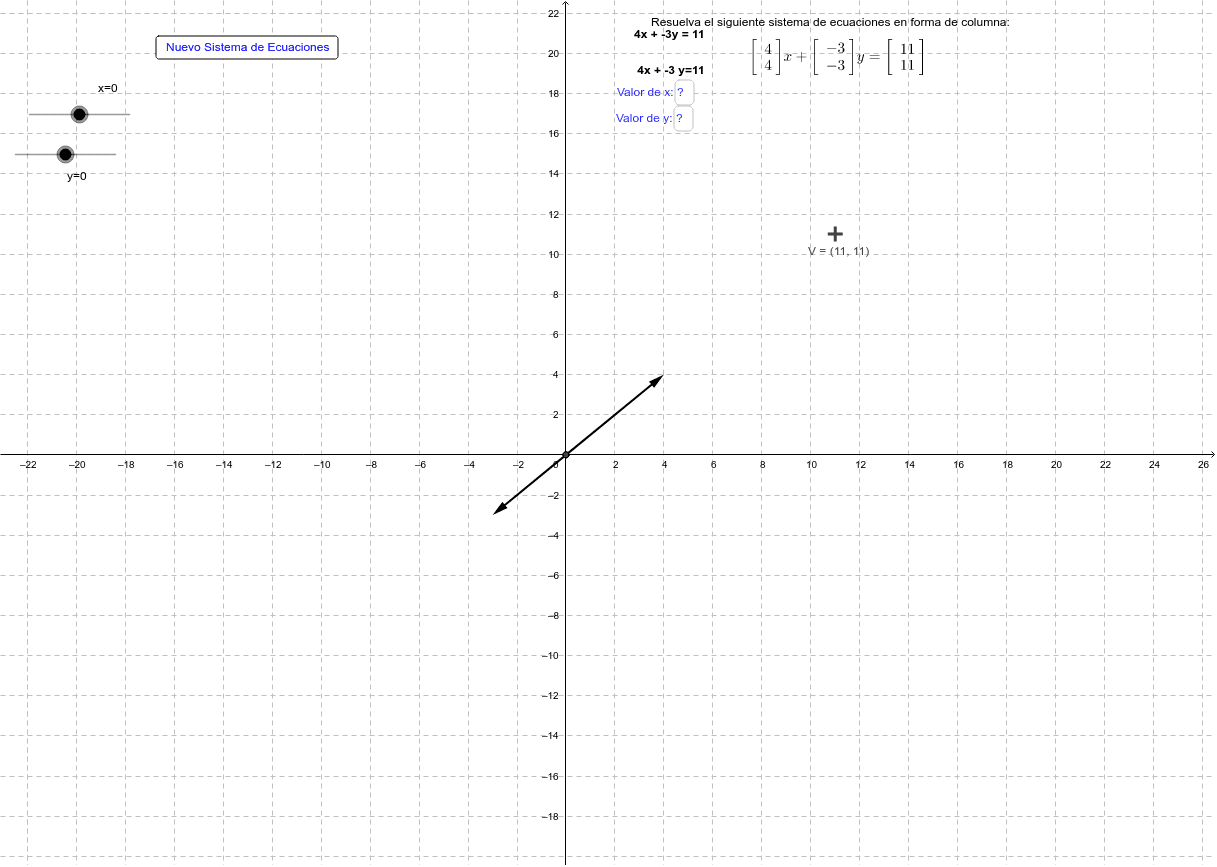Image resolution: width=1217 pixels, height=867 pixels.
Task: Click the Nuevo Sistema de Ecuaciones button
Action: click(247, 47)
